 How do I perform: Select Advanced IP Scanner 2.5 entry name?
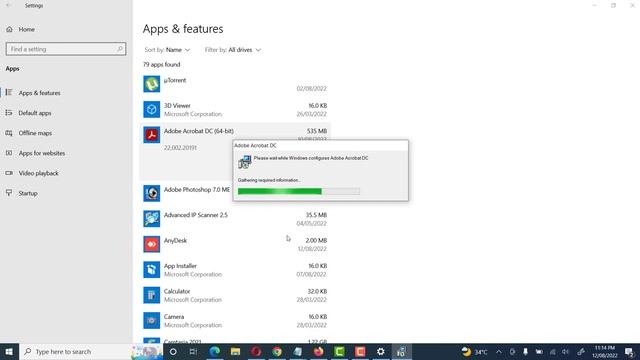click(196, 215)
